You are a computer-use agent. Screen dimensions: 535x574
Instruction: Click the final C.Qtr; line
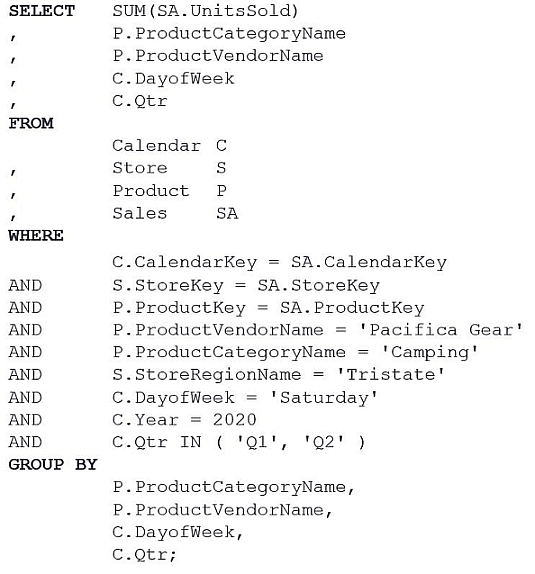[x=144, y=555]
